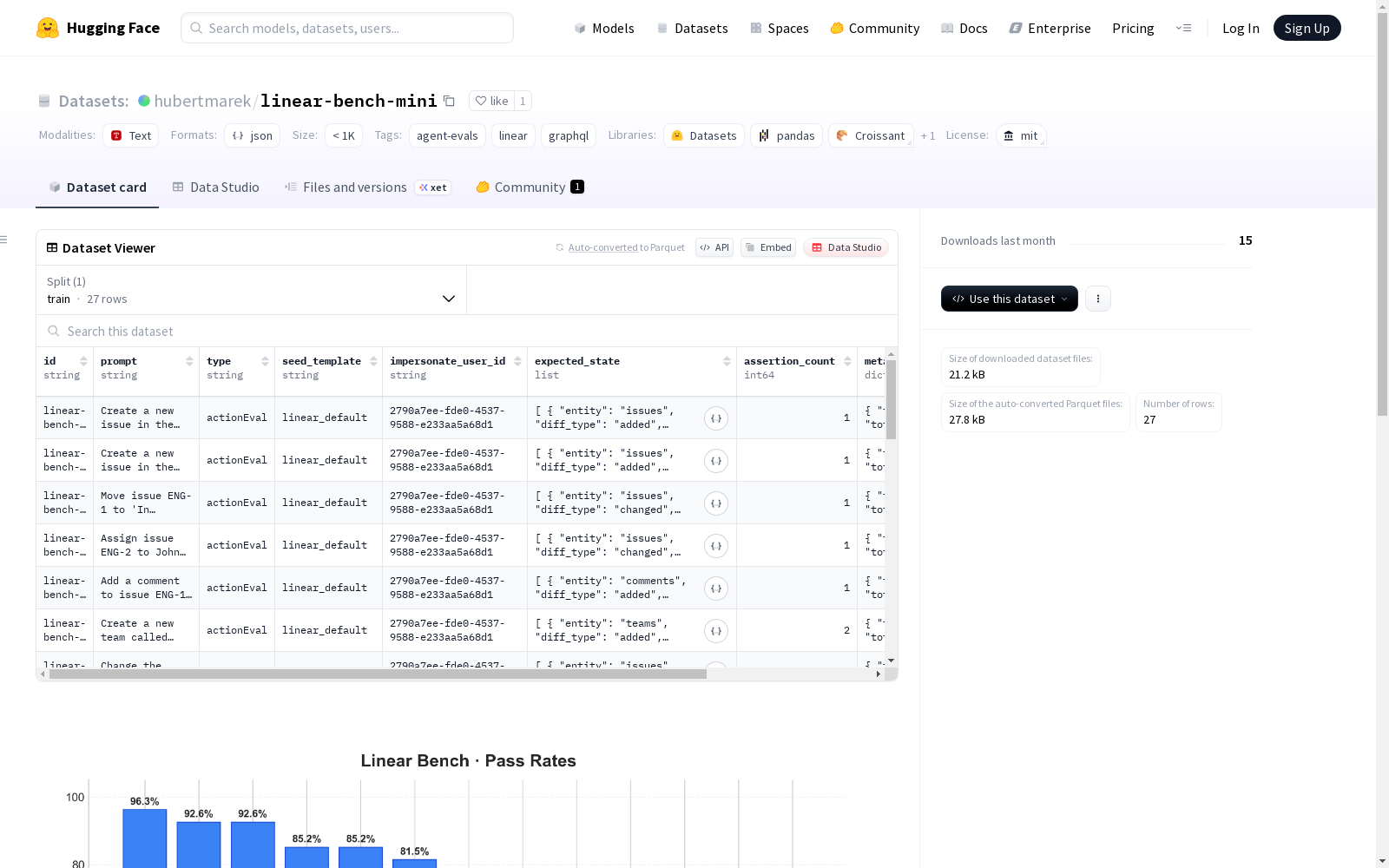Sort by the impersonate_user_id column

pyautogui.click(x=517, y=361)
